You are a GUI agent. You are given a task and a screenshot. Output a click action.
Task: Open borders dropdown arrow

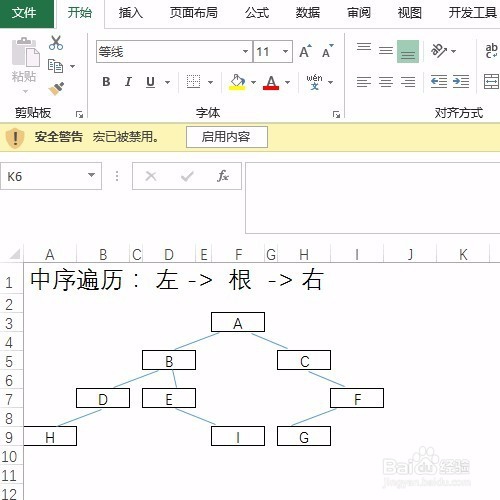coord(210,82)
